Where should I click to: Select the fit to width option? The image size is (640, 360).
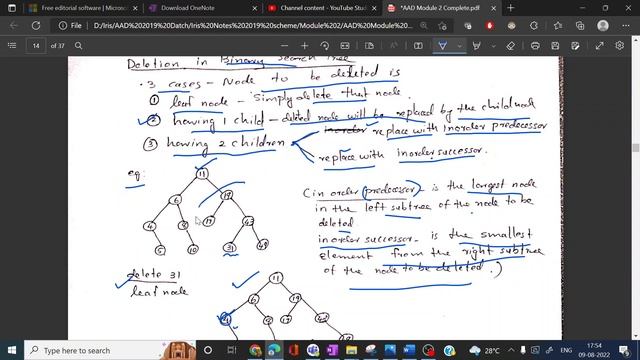(345, 46)
